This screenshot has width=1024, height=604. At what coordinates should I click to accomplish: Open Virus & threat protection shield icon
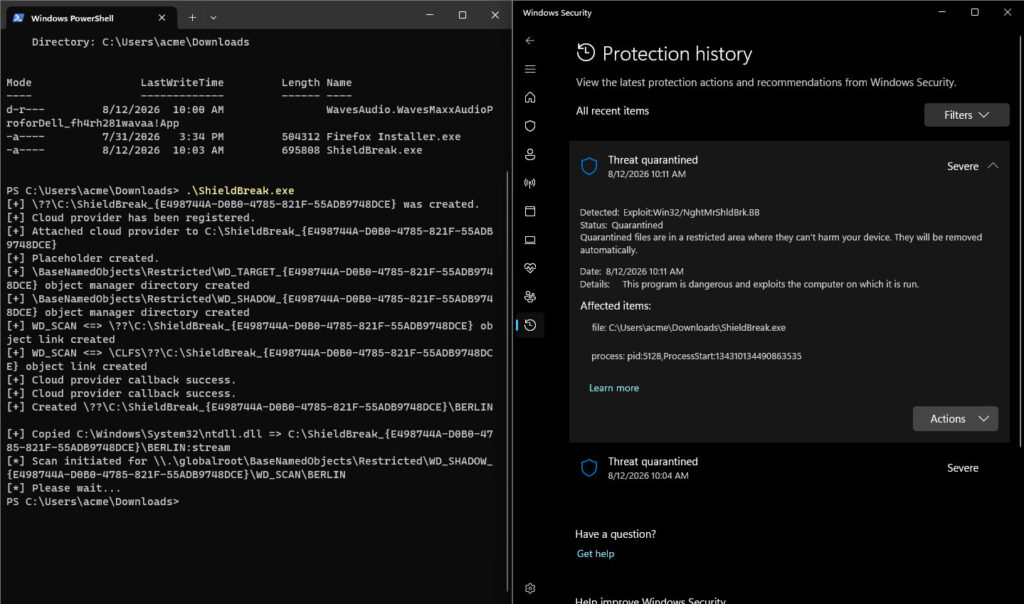click(x=530, y=126)
